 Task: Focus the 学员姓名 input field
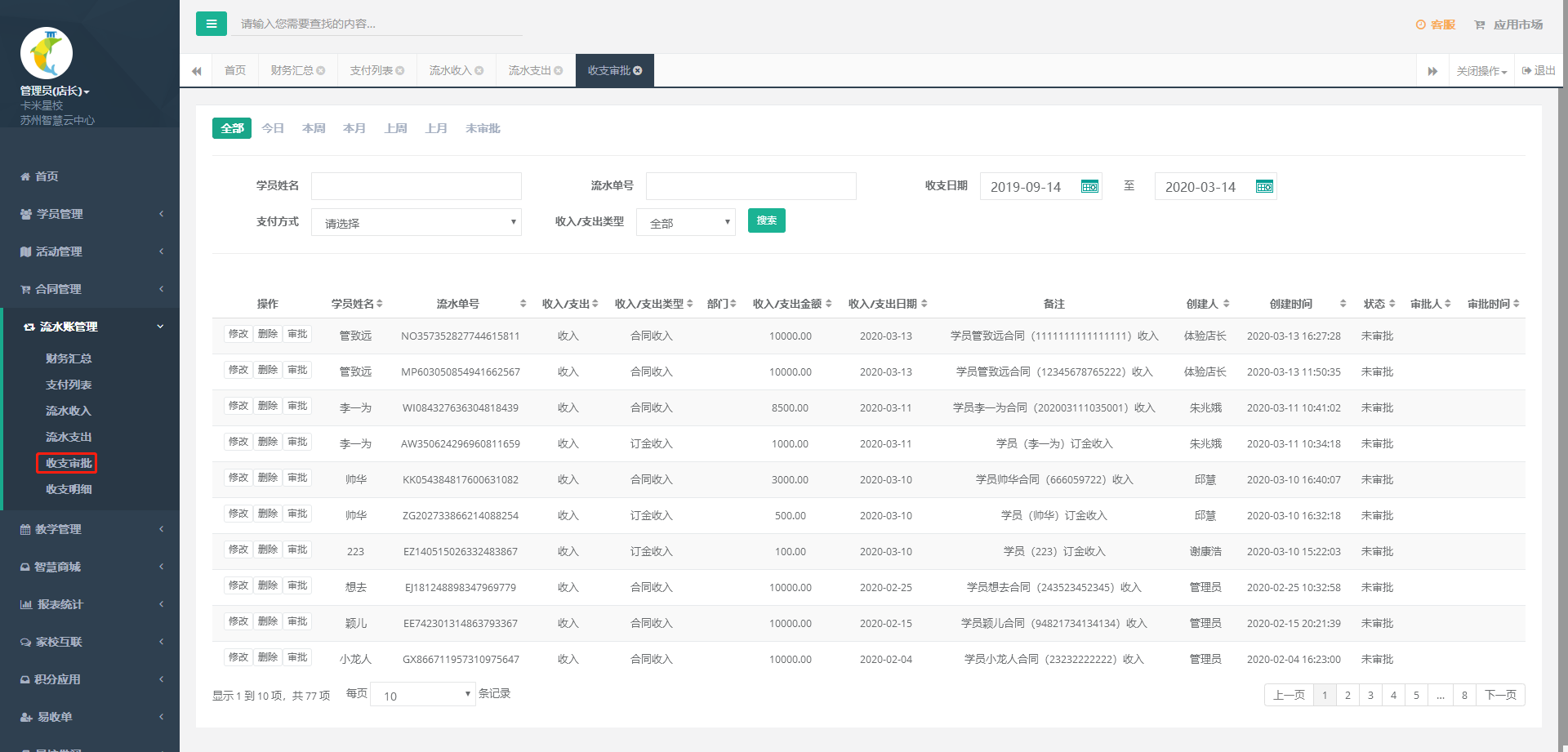(416, 186)
